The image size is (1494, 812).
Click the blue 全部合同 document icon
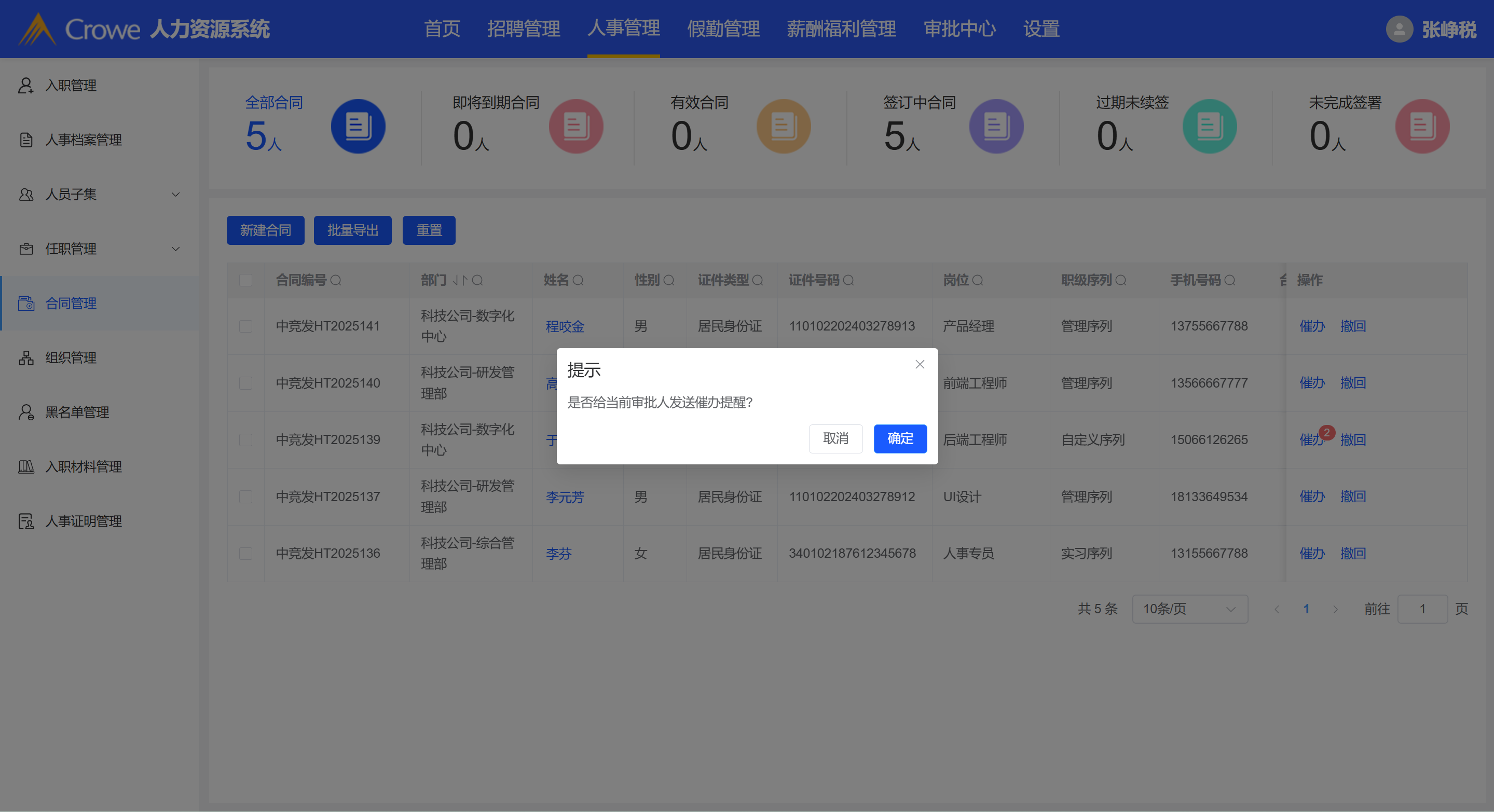358,127
